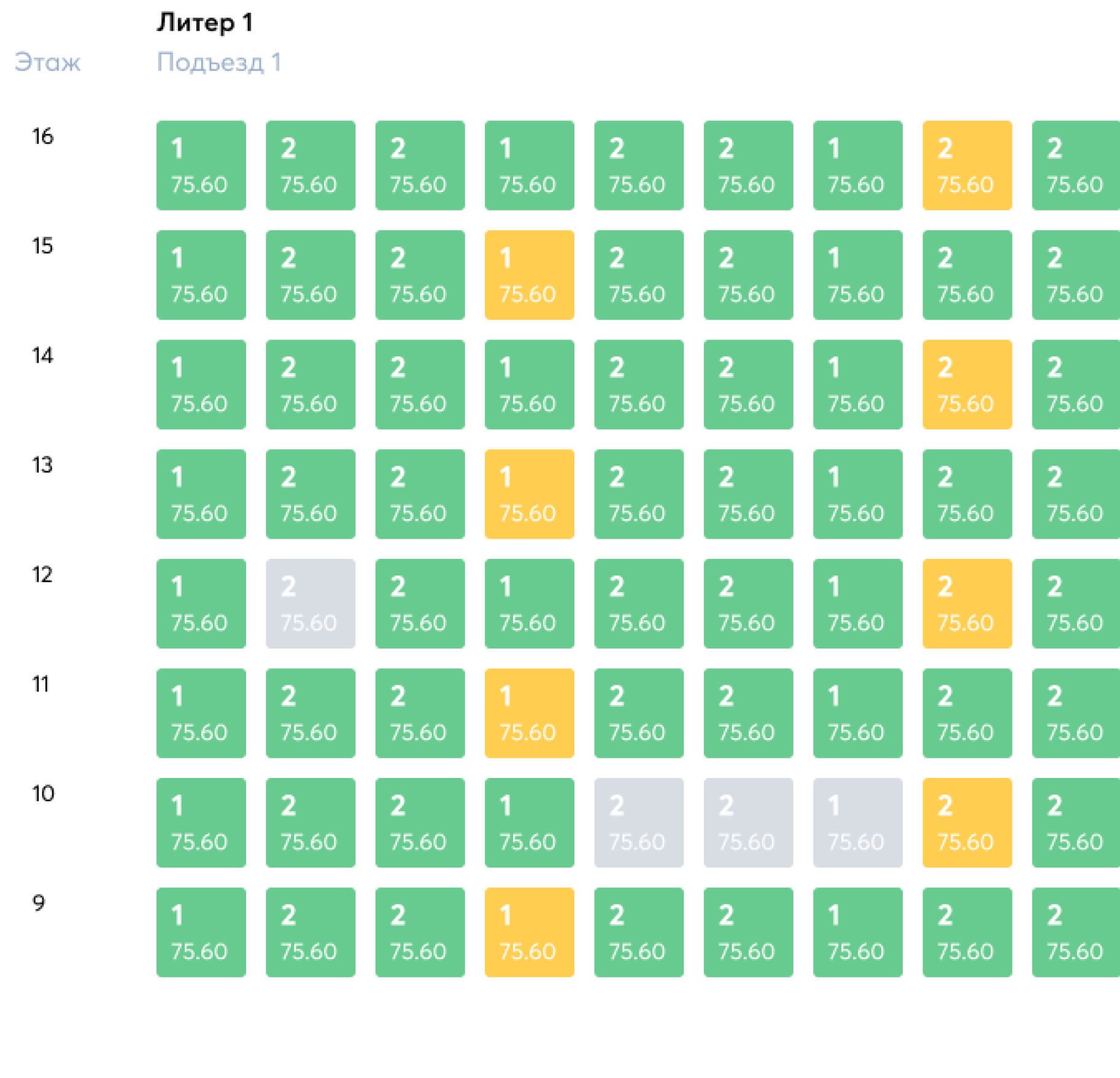Select the yellow apartment in the top row
Image resolution: width=1120 pixels, height=1078 pixels.
(967, 165)
